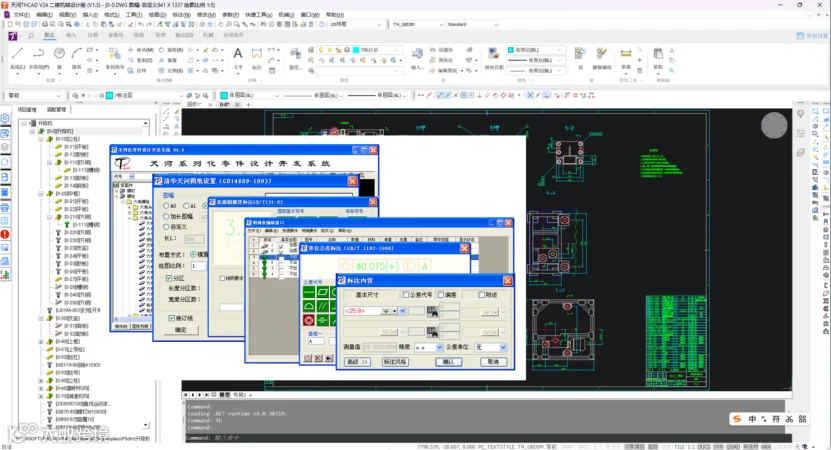Select the Move (移动) tool in ribbon
The width and height of the screenshot is (831, 450).
(x=141, y=50)
